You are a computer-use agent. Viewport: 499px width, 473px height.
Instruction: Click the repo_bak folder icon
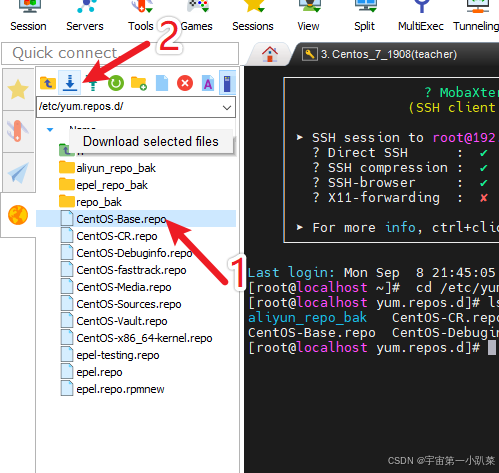point(67,201)
